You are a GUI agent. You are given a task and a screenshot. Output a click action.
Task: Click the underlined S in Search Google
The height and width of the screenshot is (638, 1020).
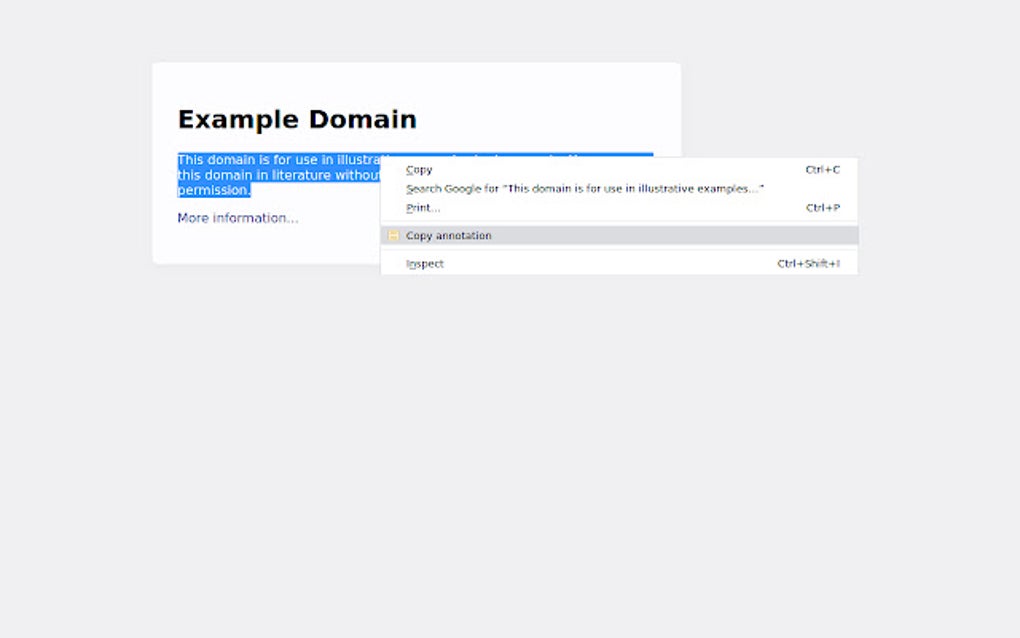[409, 188]
